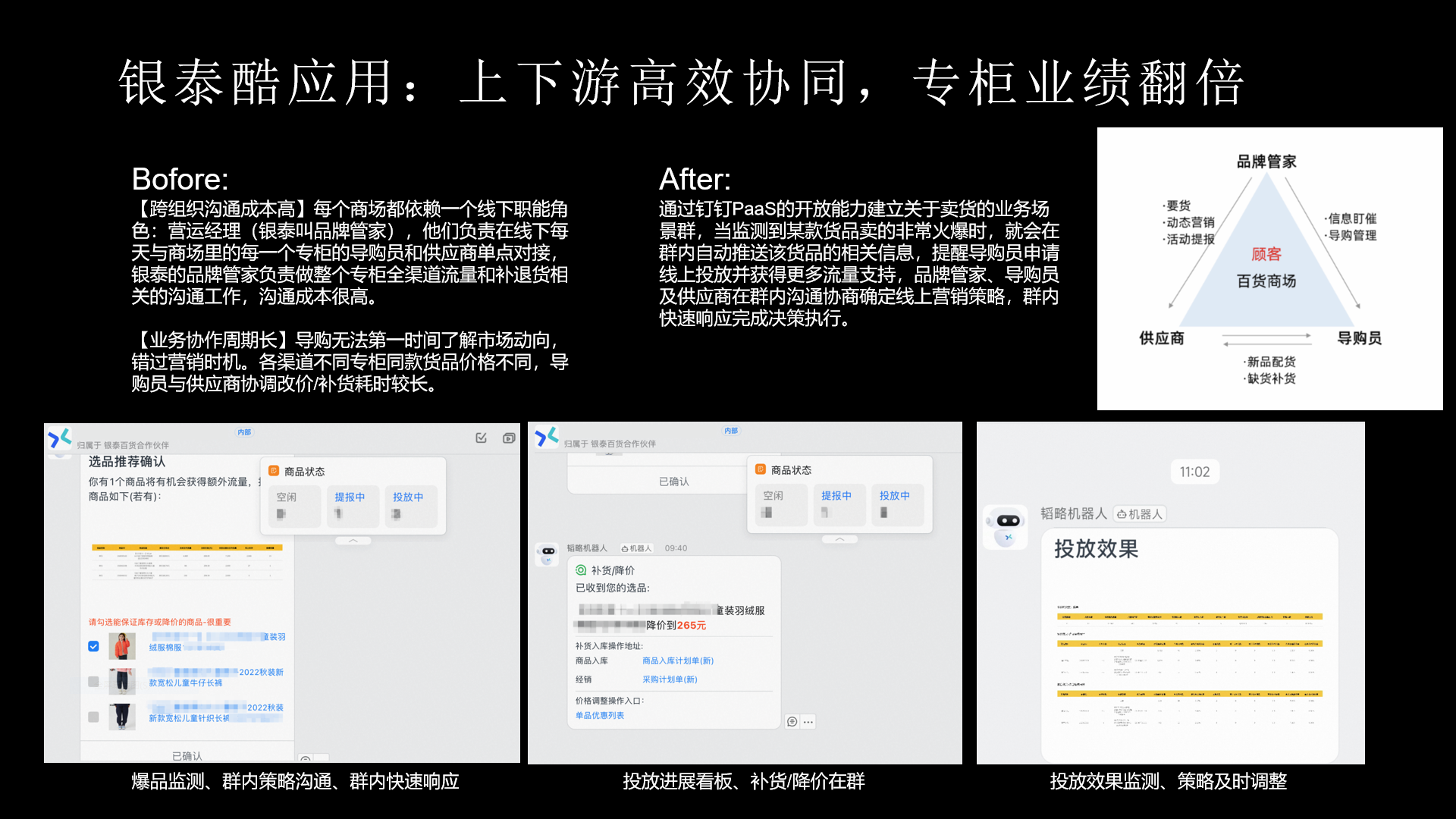Open the 2022秋装新款宽松儿童牛仔长裤 link
The height and width of the screenshot is (819, 1456).
tap(216, 677)
